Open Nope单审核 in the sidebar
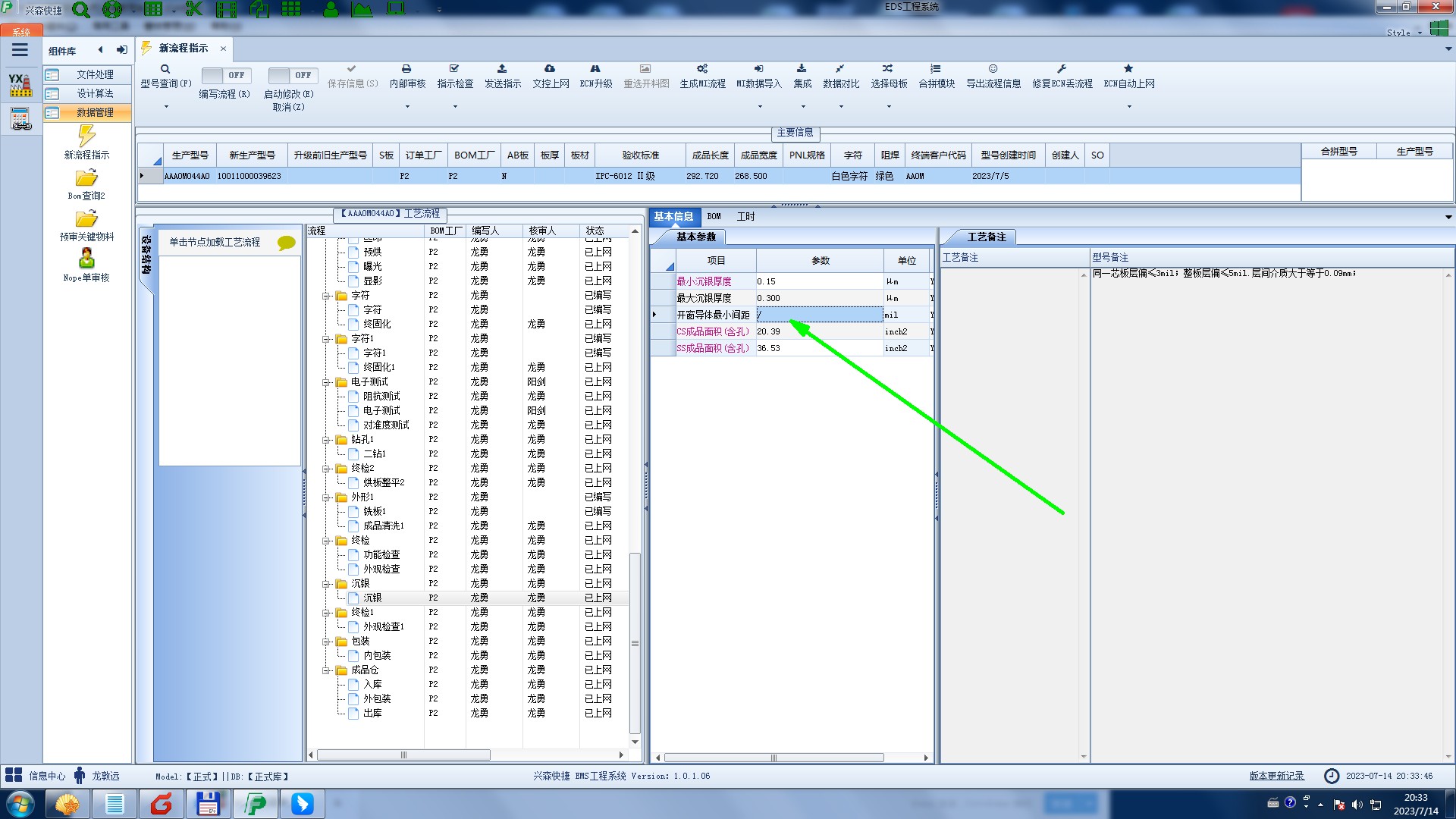 click(86, 259)
